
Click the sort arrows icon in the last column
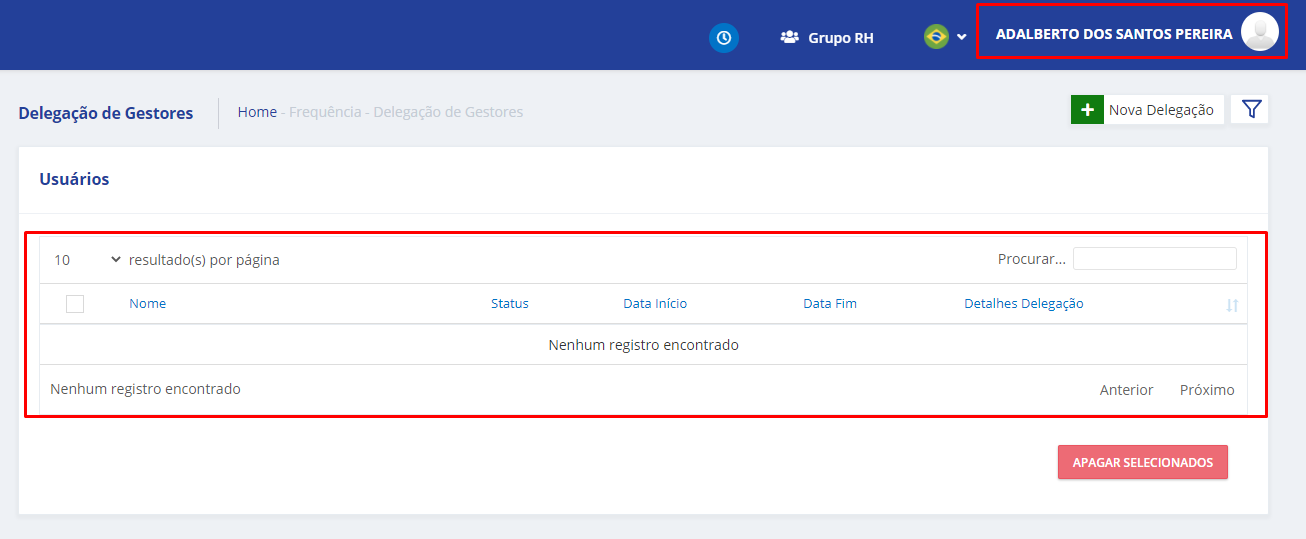[x=1232, y=305]
